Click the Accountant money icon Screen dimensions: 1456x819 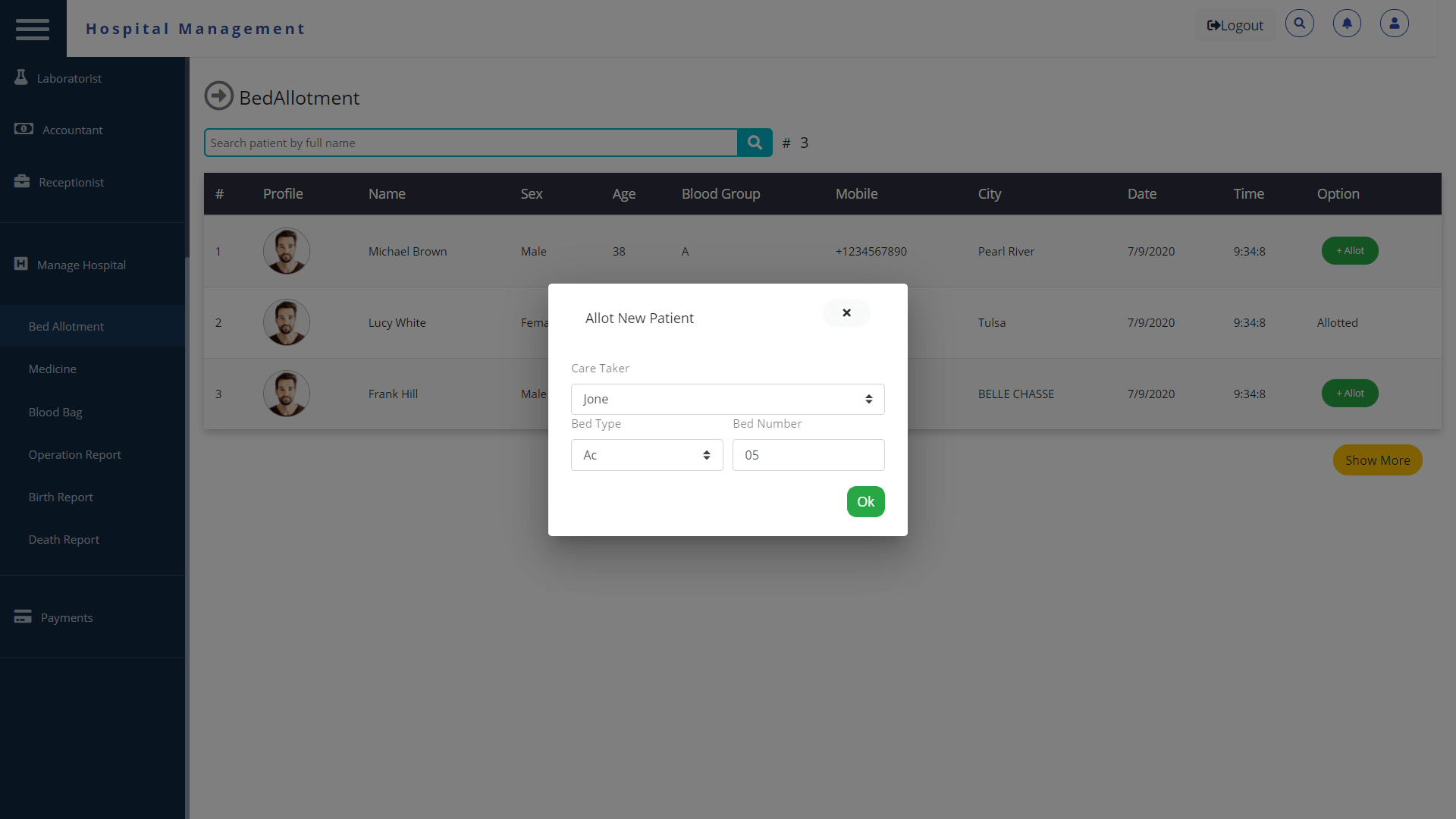click(24, 129)
